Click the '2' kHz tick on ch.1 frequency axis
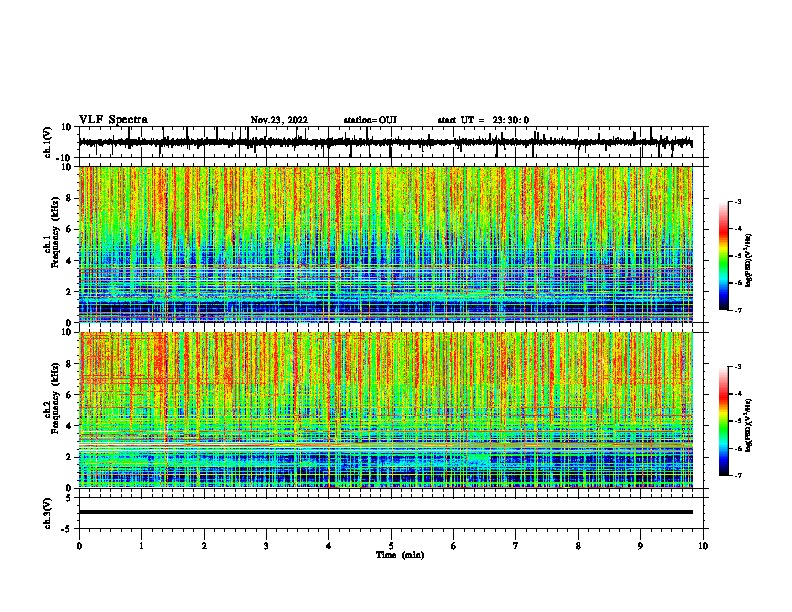Viewport: 792px width, 612px height. 70,291
